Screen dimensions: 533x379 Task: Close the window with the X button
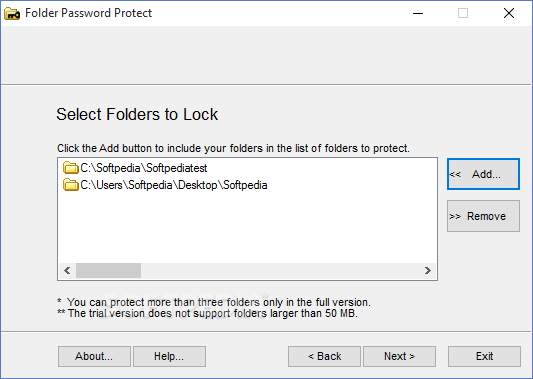[509, 13]
